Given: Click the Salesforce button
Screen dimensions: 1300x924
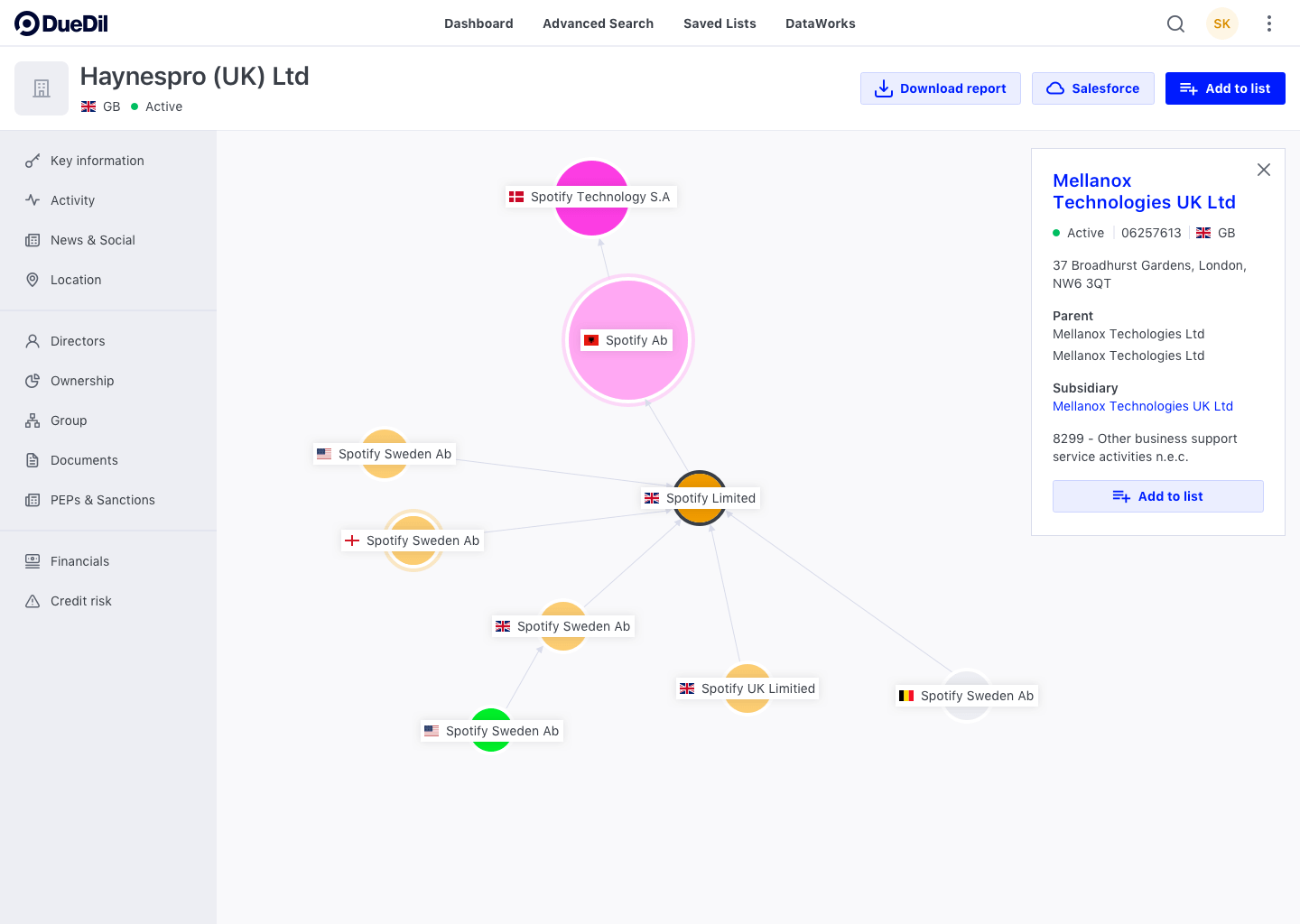Looking at the screenshot, I should point(1093,88).
